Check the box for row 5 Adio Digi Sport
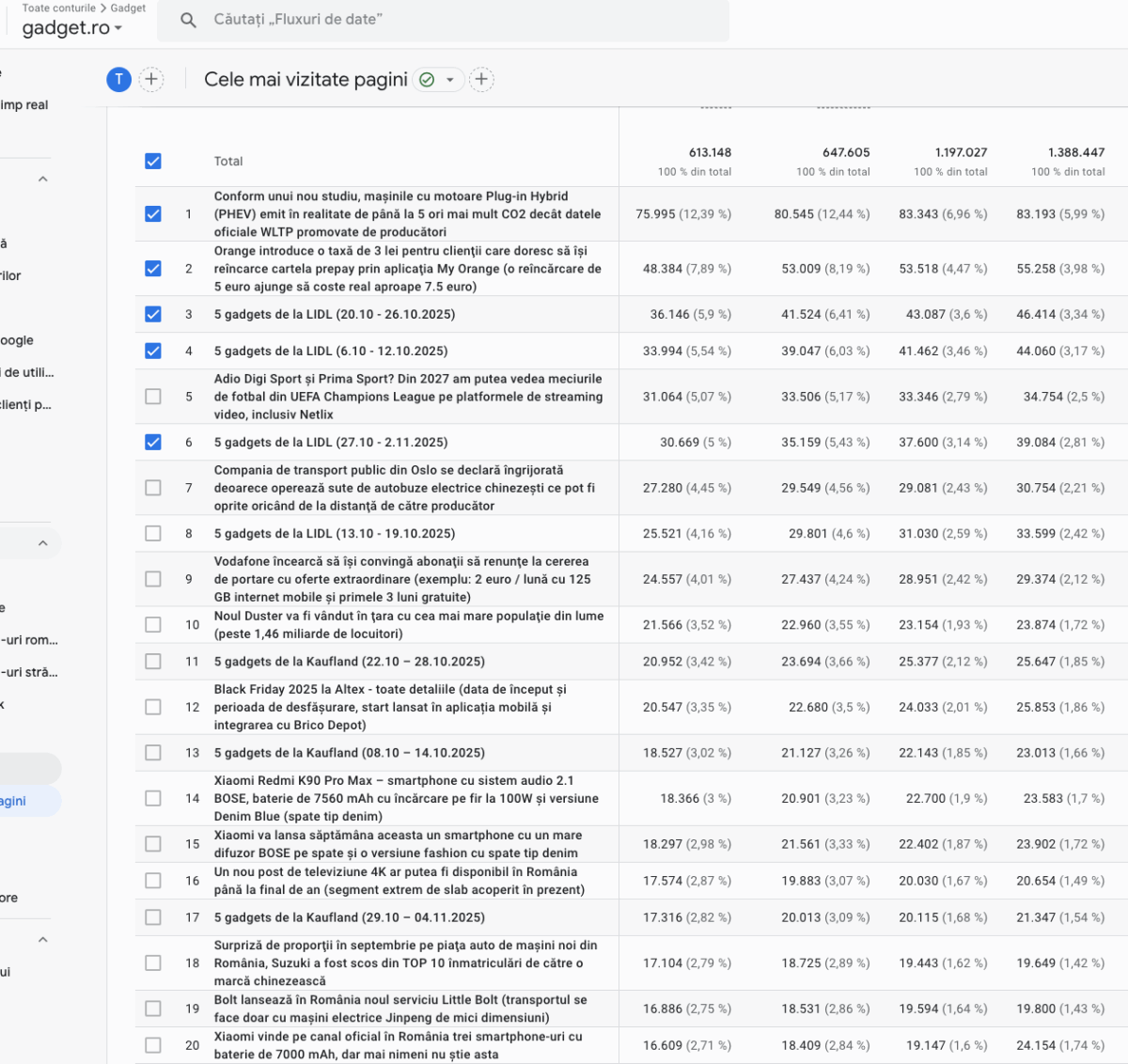Viewport: 1128px width, 1064px height. [153, 397]
